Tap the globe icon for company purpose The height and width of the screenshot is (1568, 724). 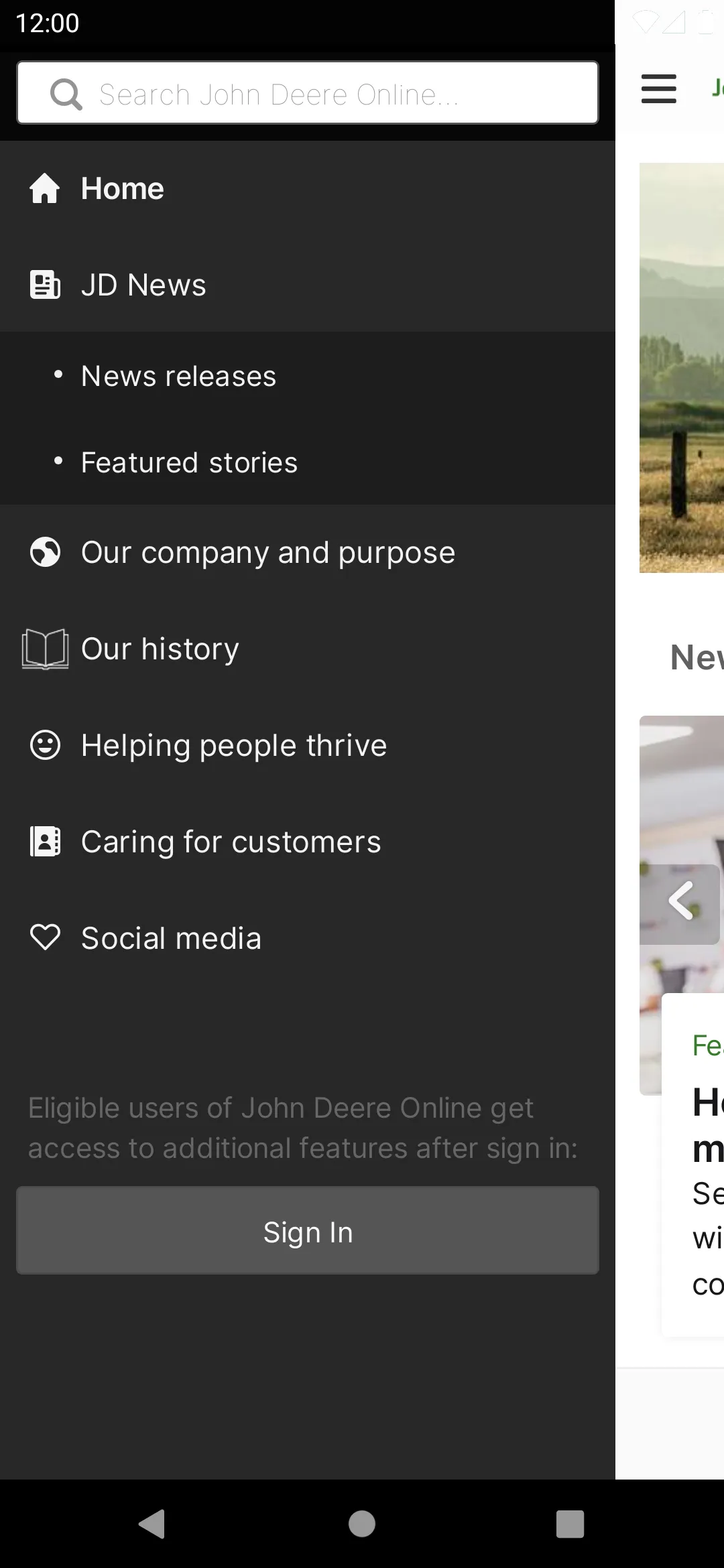[x=45, y=552]
